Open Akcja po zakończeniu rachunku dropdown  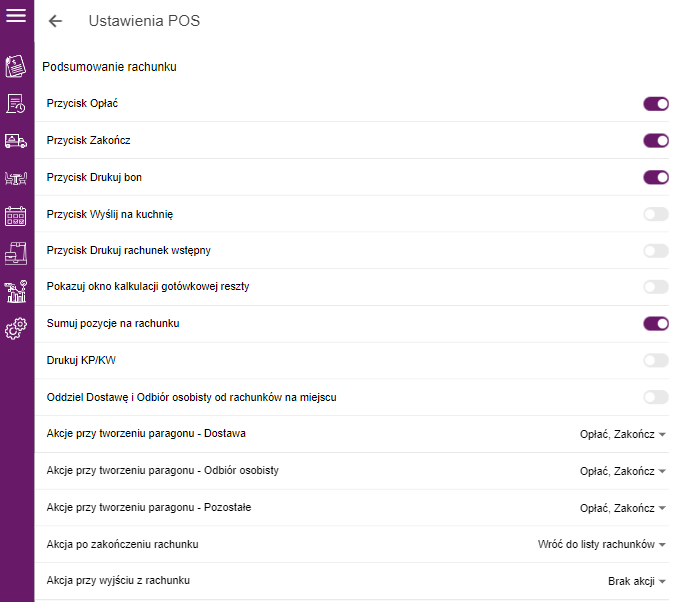click(601, 544)
